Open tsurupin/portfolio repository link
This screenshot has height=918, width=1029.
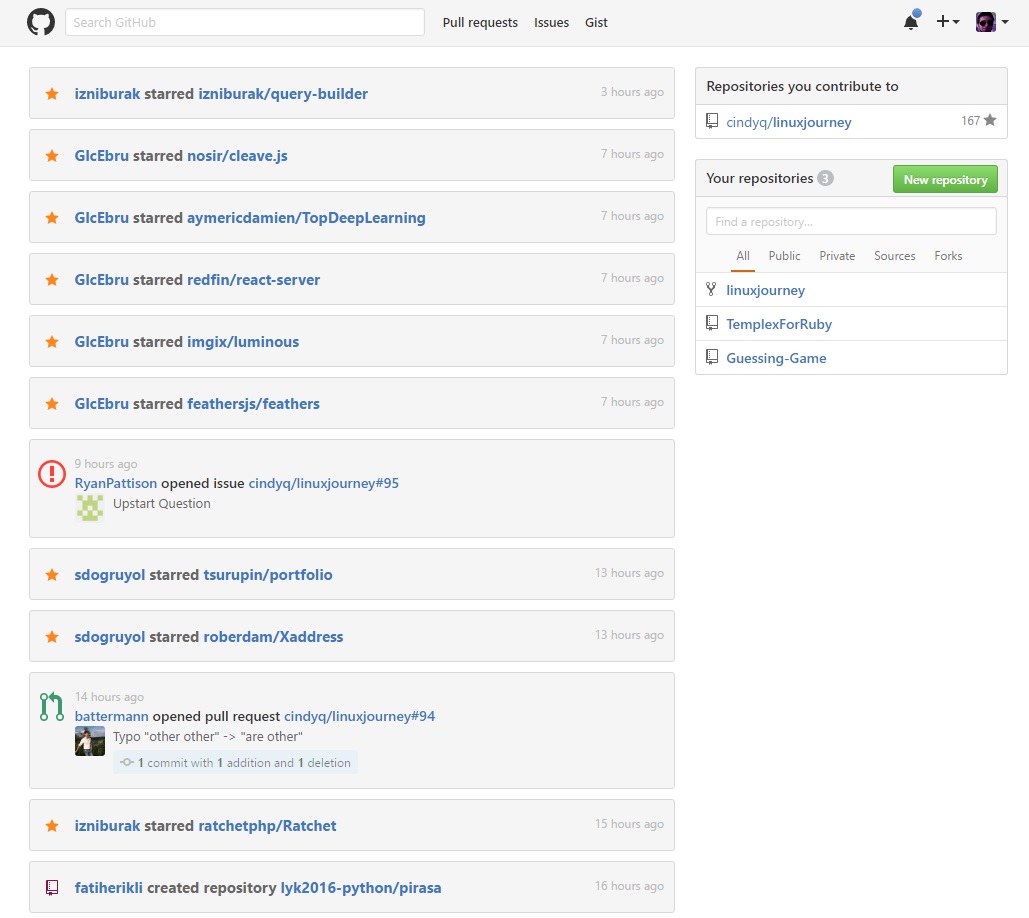click(268, 575)
